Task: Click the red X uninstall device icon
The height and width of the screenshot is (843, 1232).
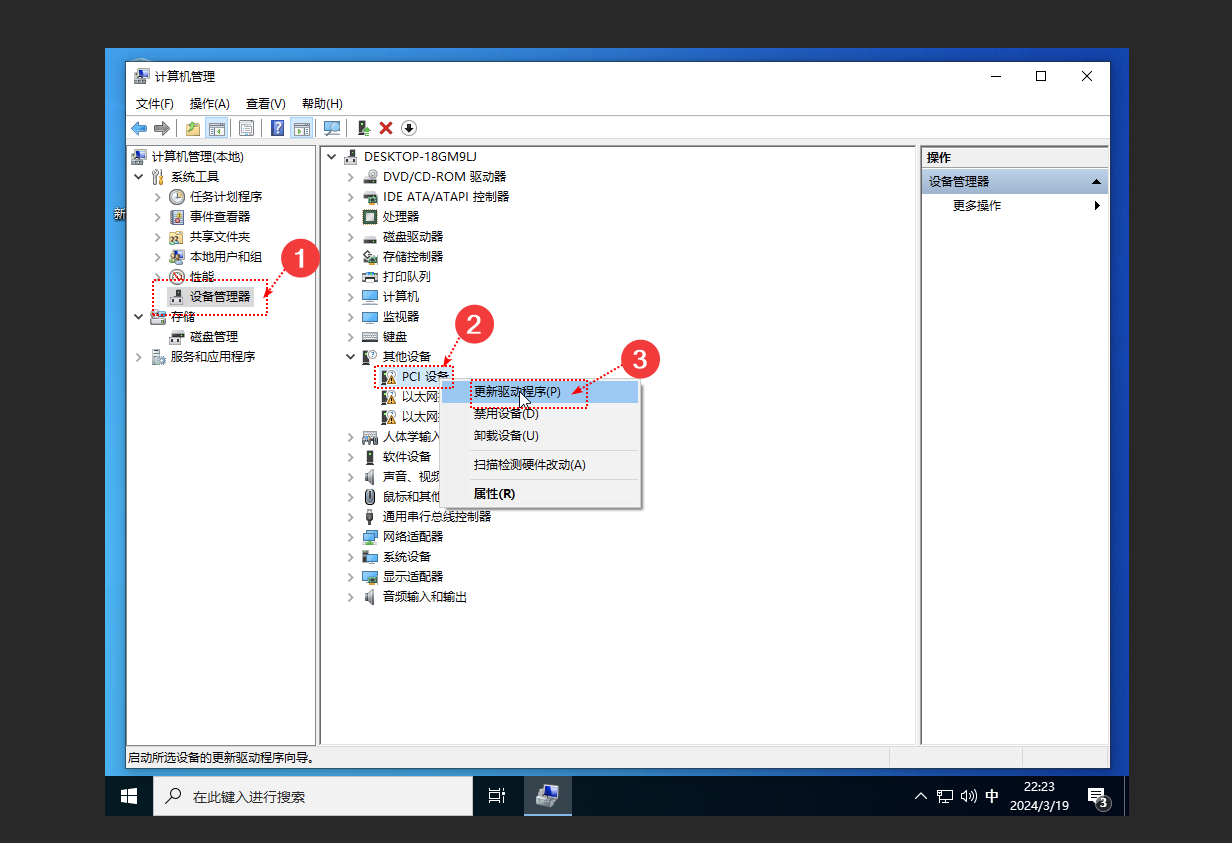Action: (x=386, y=128)
